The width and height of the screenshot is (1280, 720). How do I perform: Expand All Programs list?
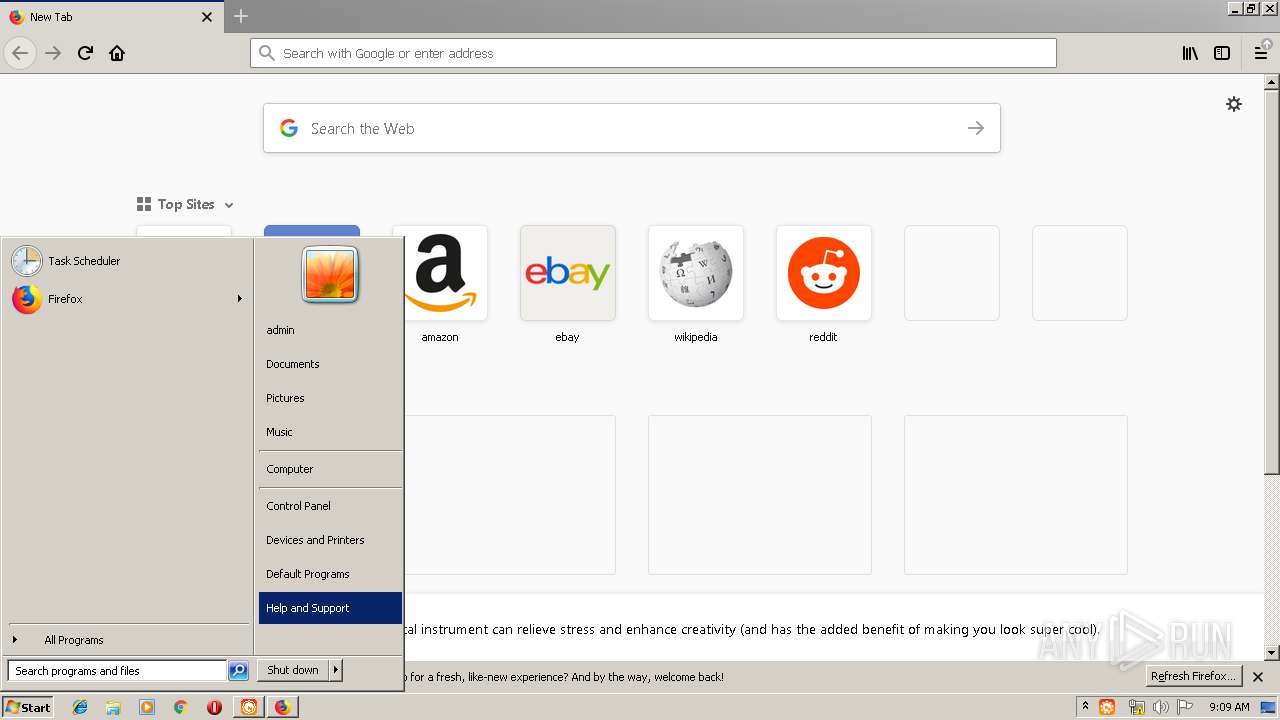128,640
